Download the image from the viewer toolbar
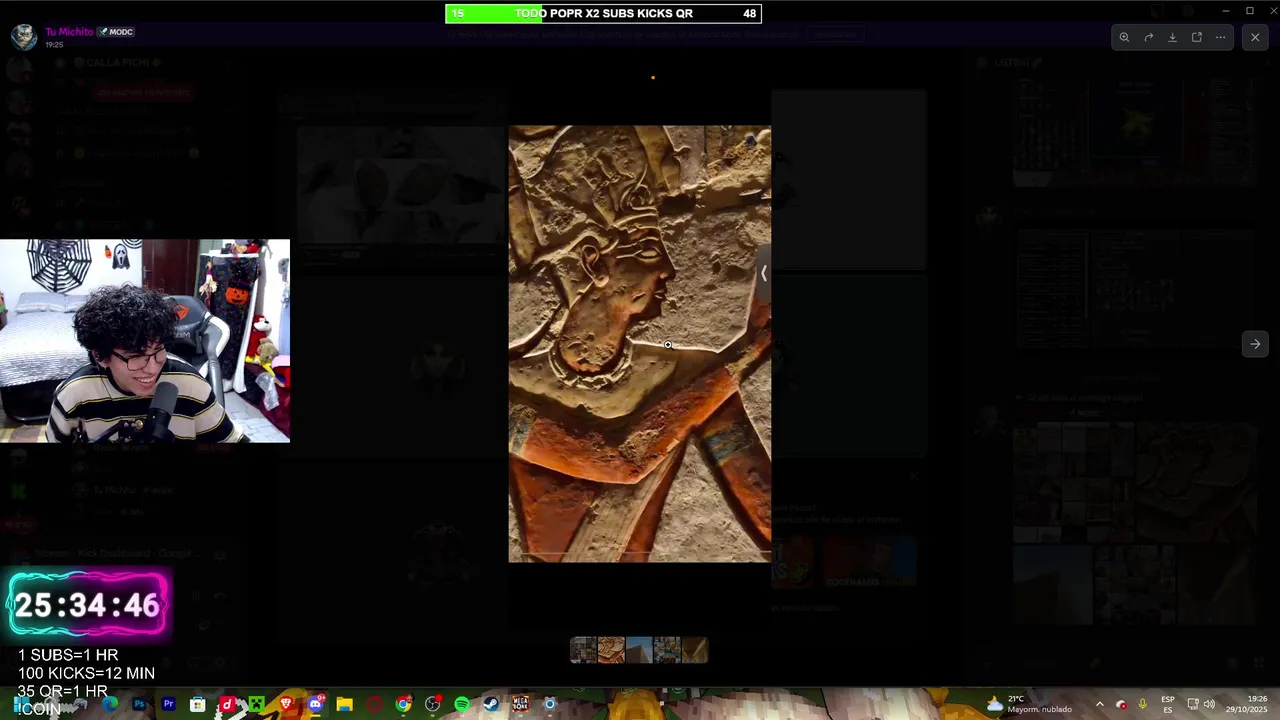This screenshot has height=720, width=1280. click(x=1172, y=37)
